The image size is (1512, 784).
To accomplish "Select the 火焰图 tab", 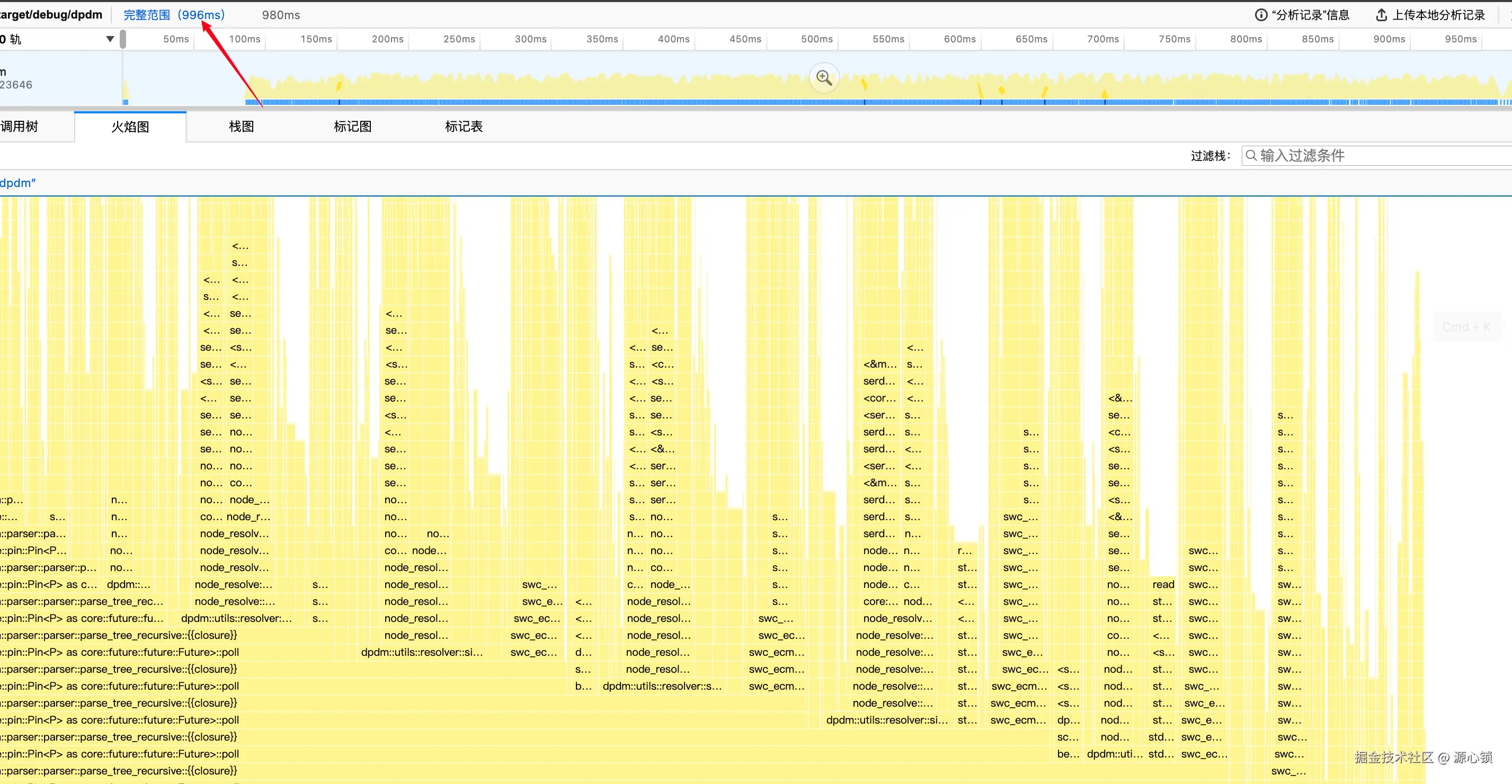I will click(x=130, y=127).
